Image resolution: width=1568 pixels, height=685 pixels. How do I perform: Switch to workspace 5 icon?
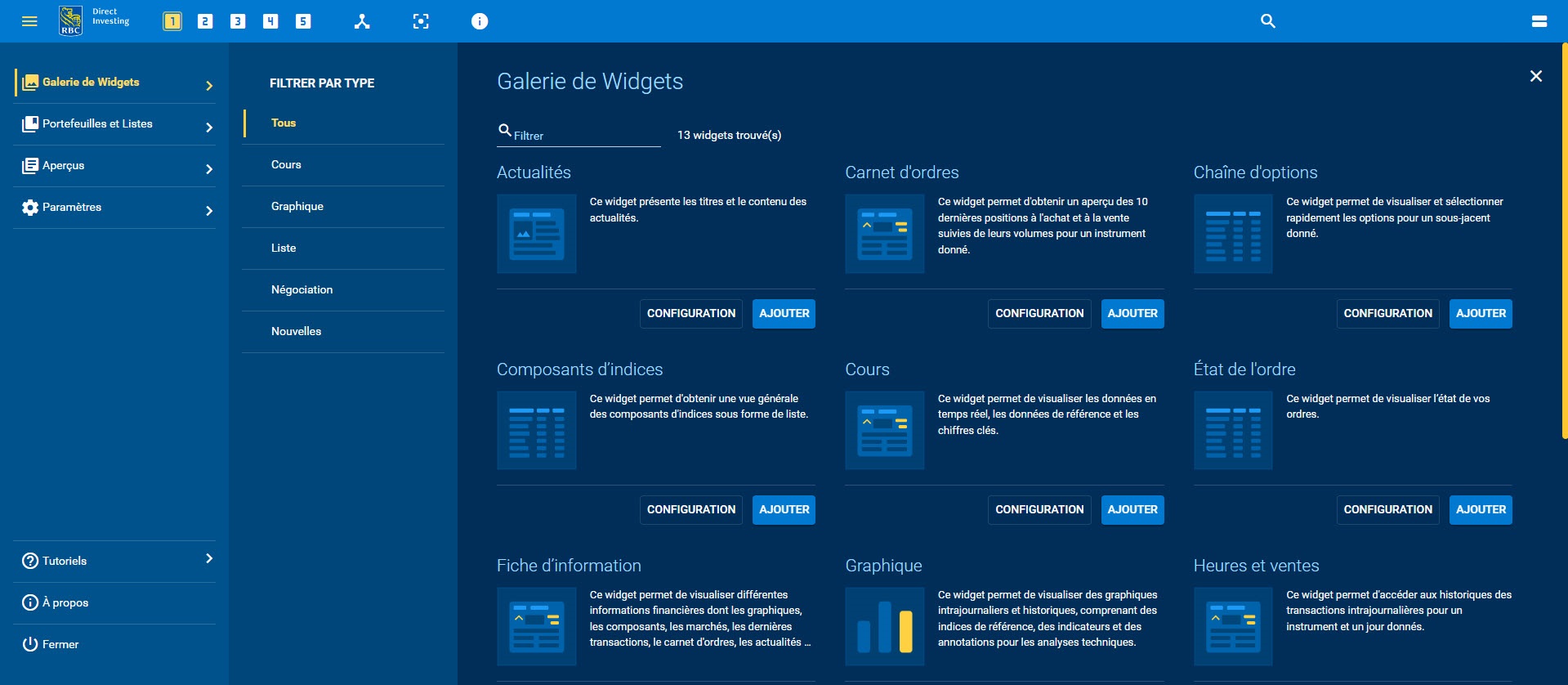click(303, 21)
